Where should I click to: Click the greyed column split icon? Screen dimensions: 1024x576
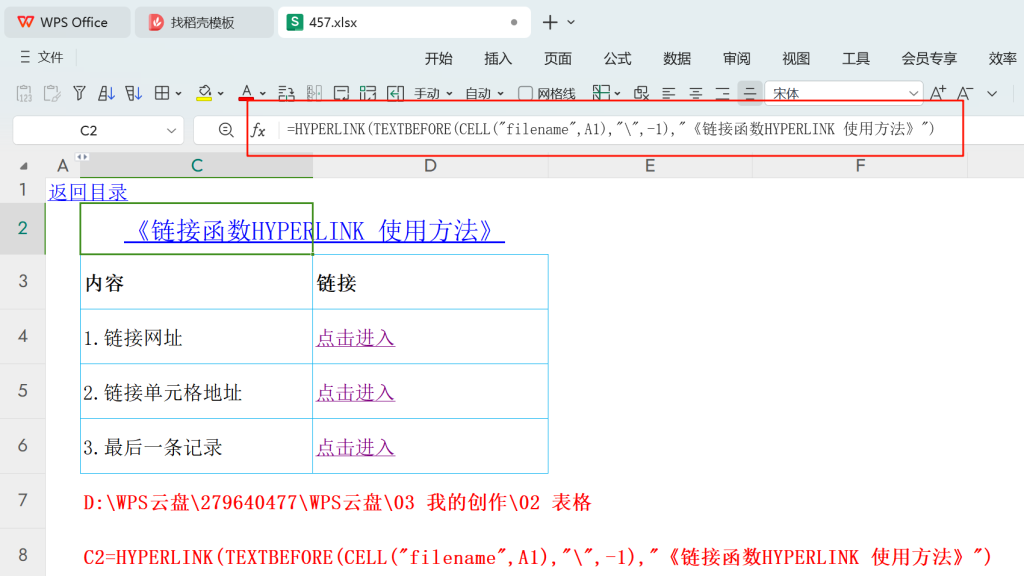pos(314,93)
